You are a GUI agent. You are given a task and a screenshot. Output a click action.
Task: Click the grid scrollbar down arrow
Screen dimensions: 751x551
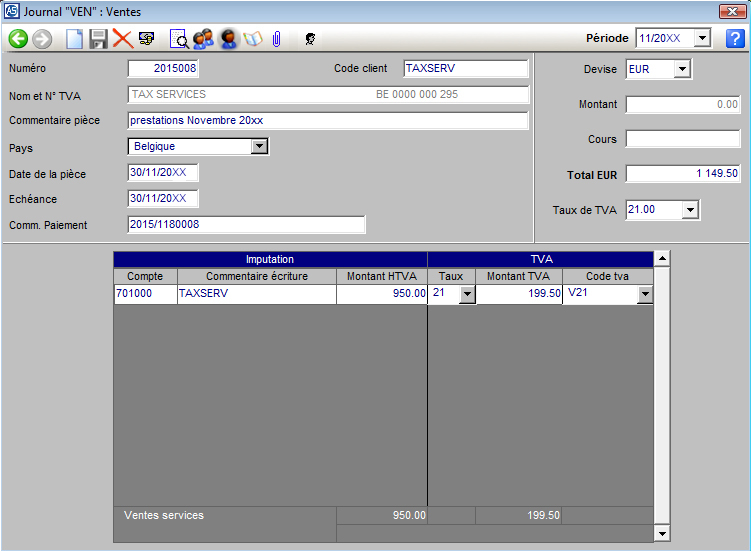click(x=661, y=534)
